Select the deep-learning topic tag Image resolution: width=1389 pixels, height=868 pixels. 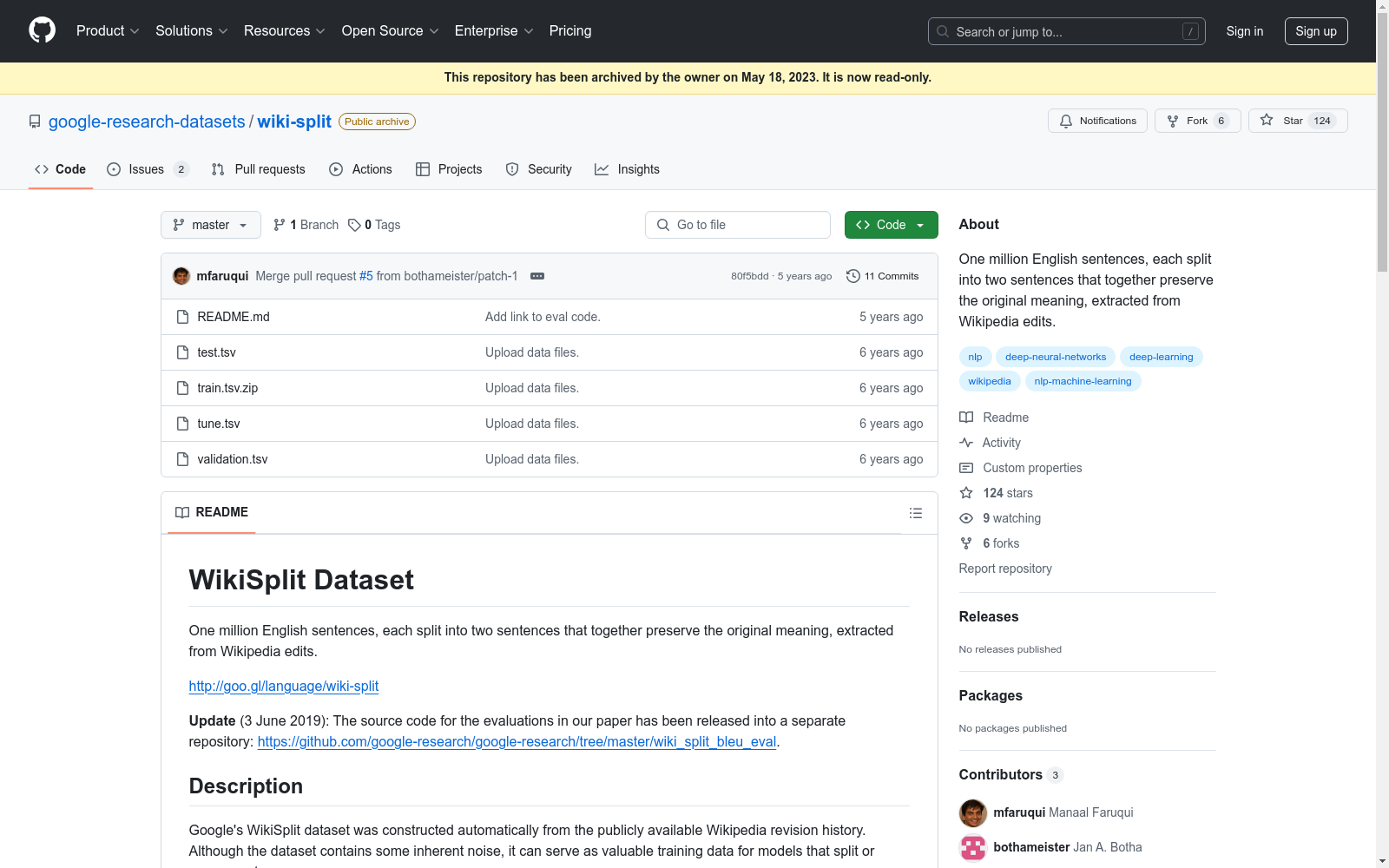[x=1161, y=357]
